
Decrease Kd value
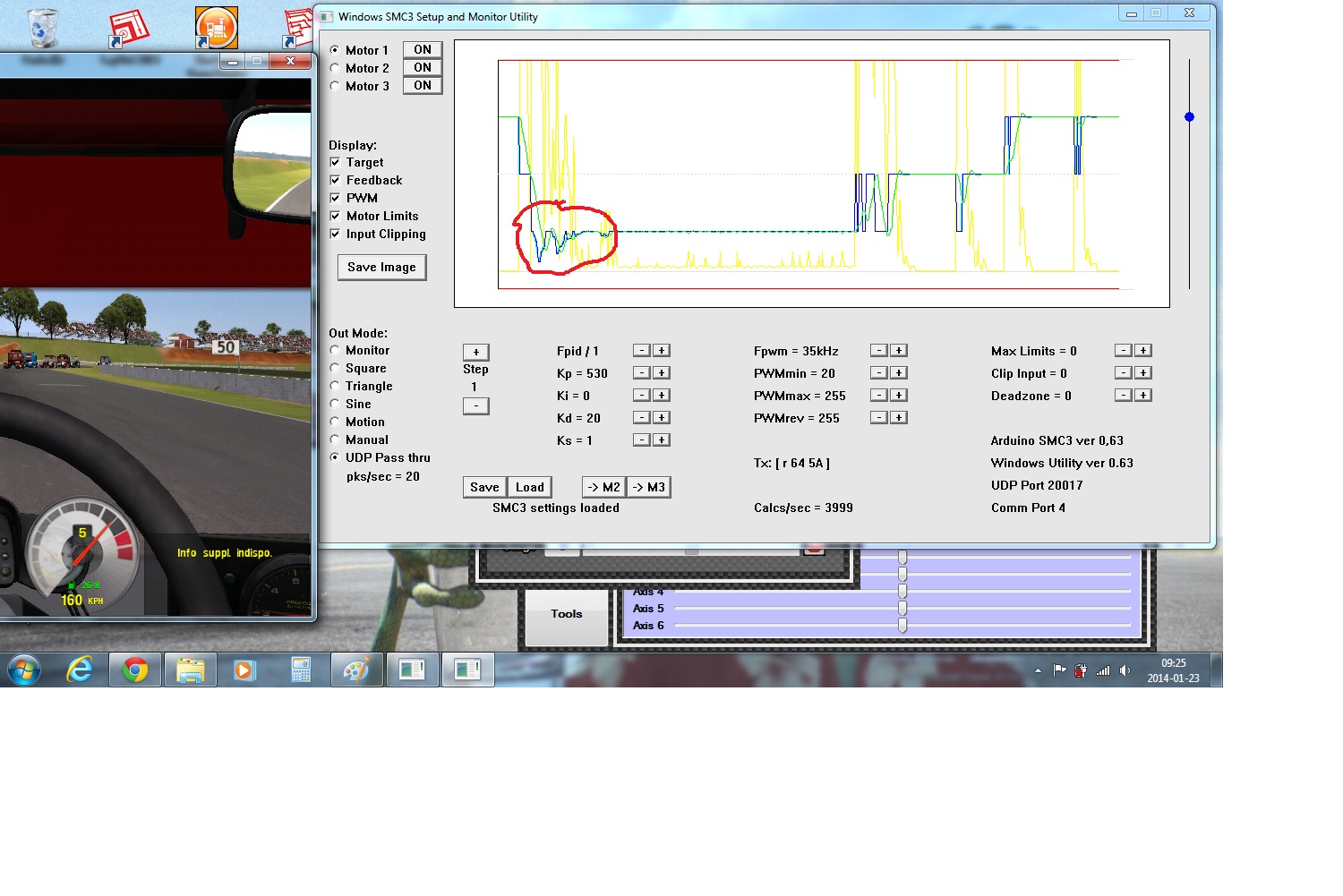[x=641, y=417]
